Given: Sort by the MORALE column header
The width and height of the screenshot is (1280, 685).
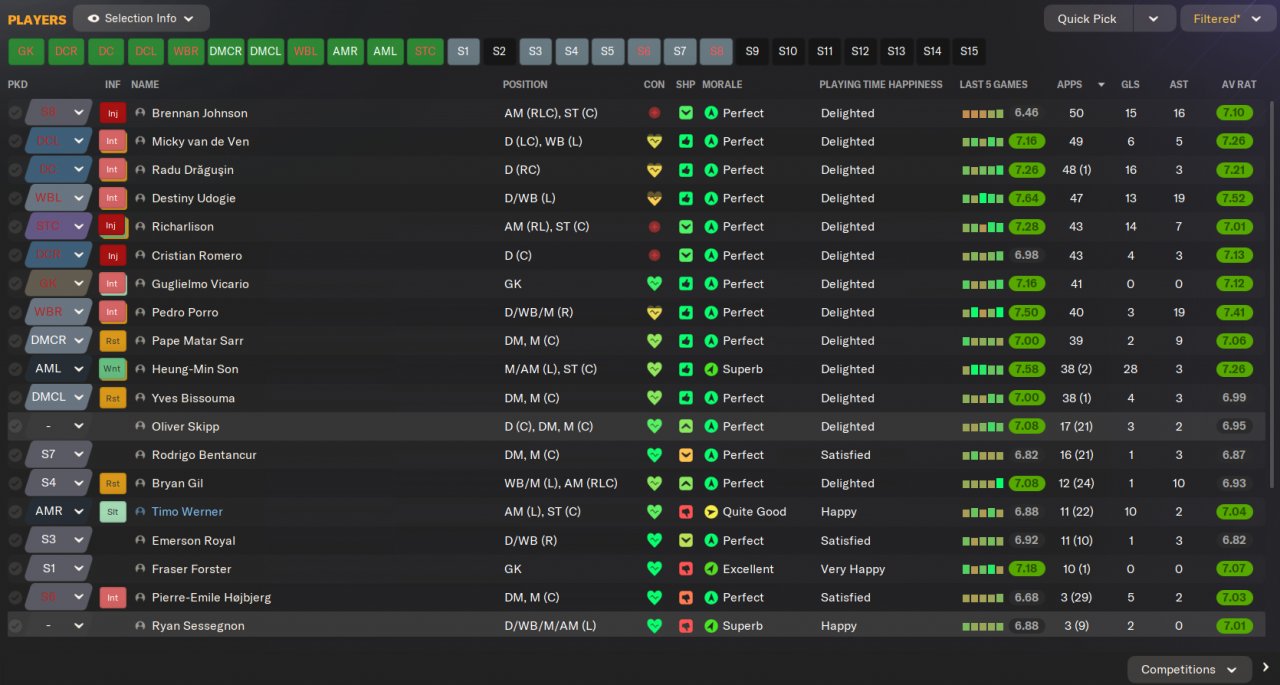Looking at the screenshot, I should (722, 85).
